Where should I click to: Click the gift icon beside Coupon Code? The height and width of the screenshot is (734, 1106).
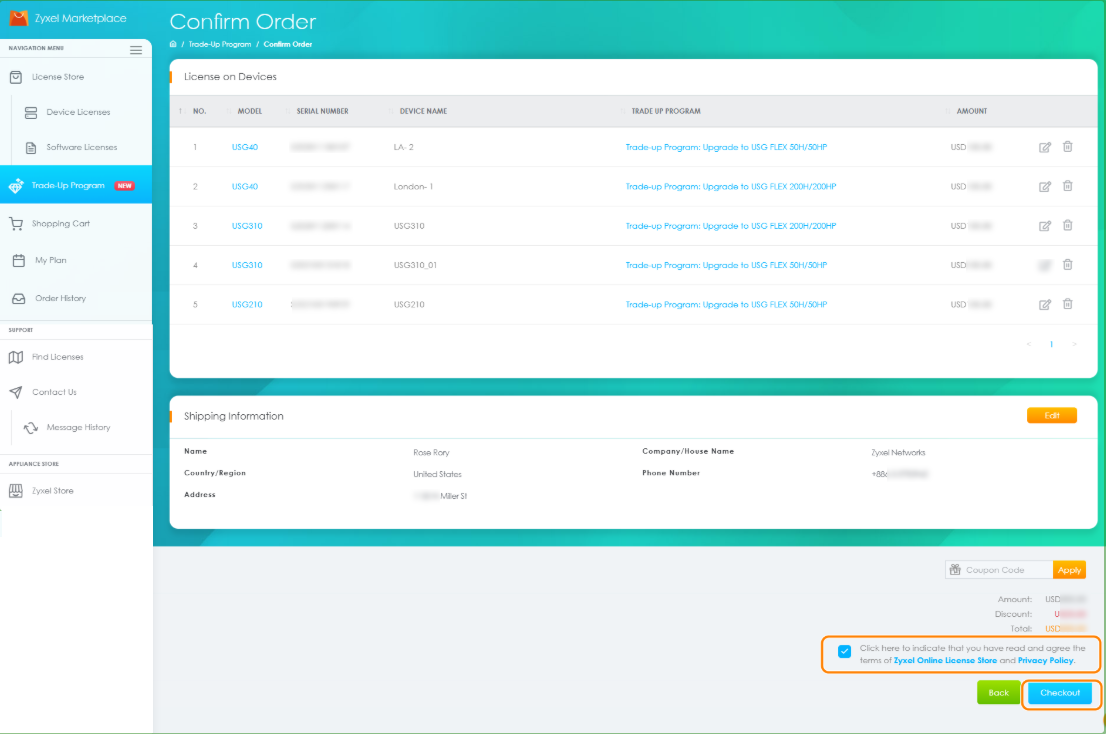[x=955, y=570]
